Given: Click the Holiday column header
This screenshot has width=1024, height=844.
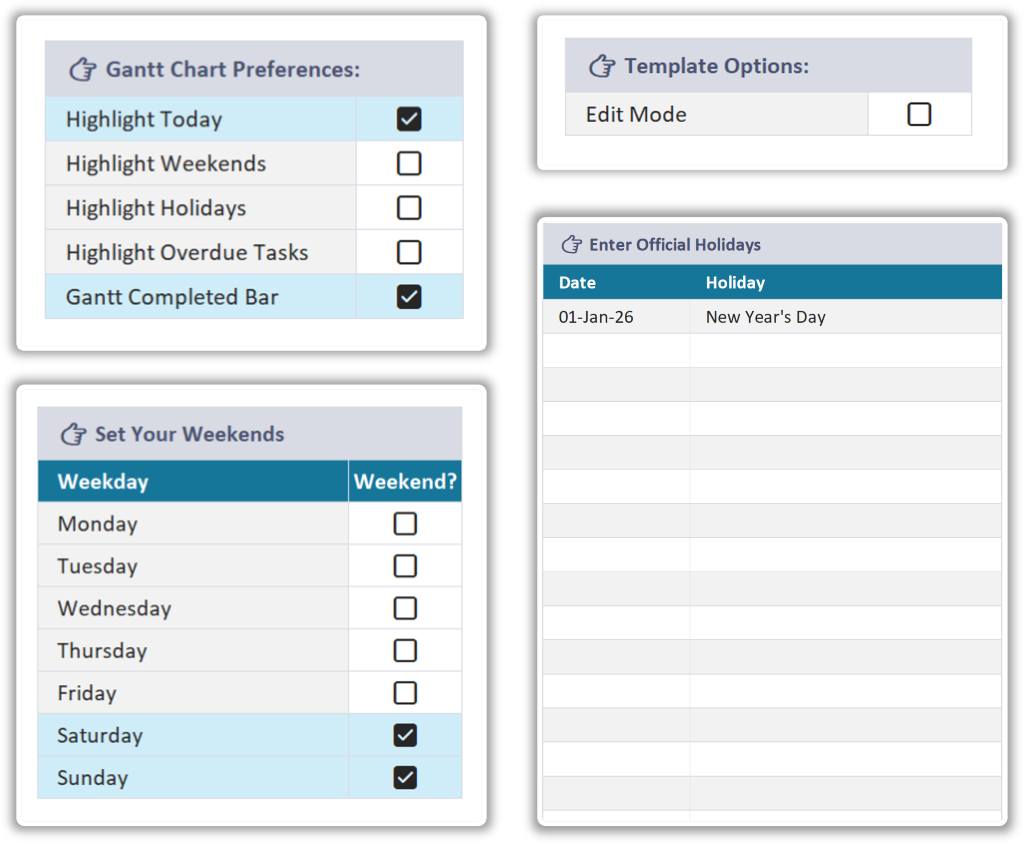Looking at the screenshot, I should 735,282.
